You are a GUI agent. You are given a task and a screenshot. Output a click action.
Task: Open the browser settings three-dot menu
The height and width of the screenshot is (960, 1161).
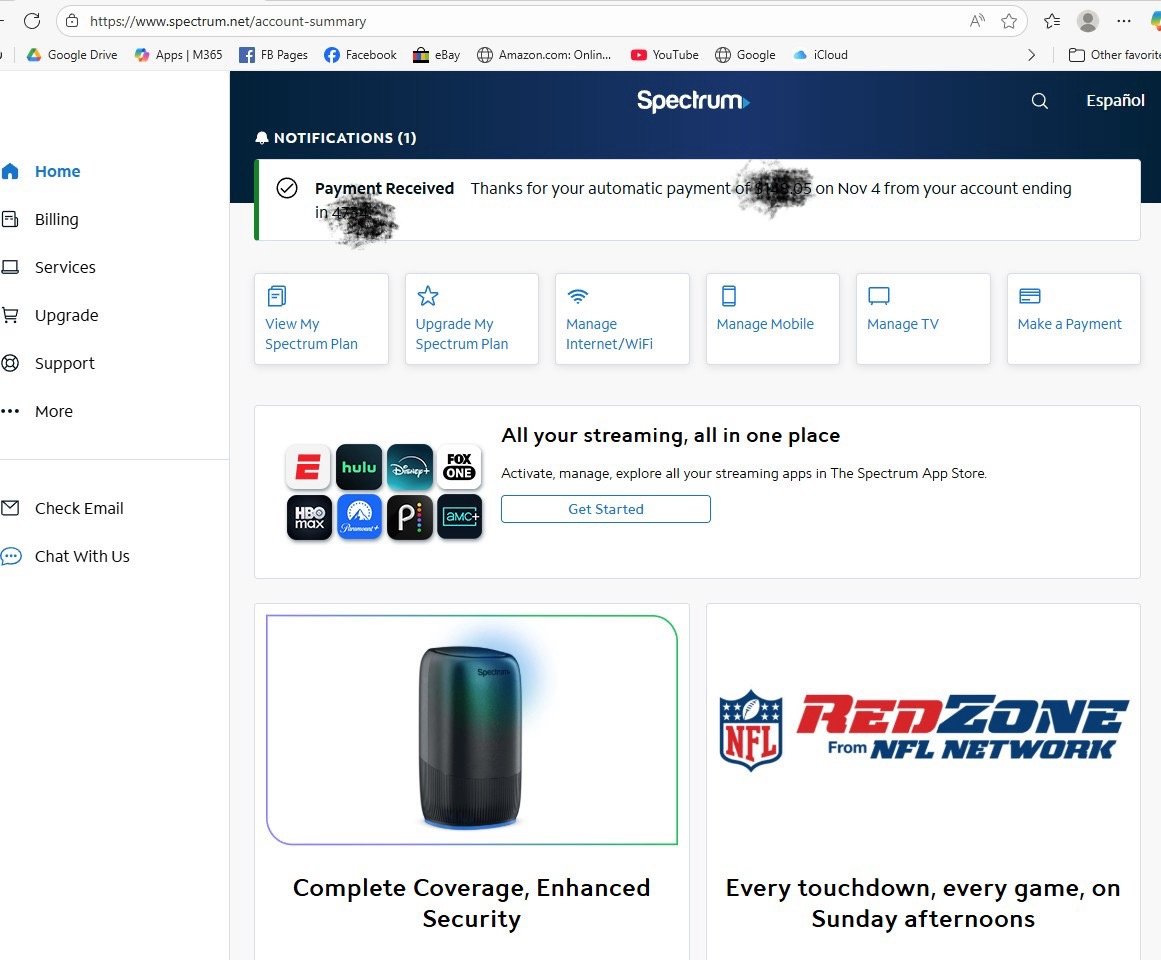[x=1124, y=21]
